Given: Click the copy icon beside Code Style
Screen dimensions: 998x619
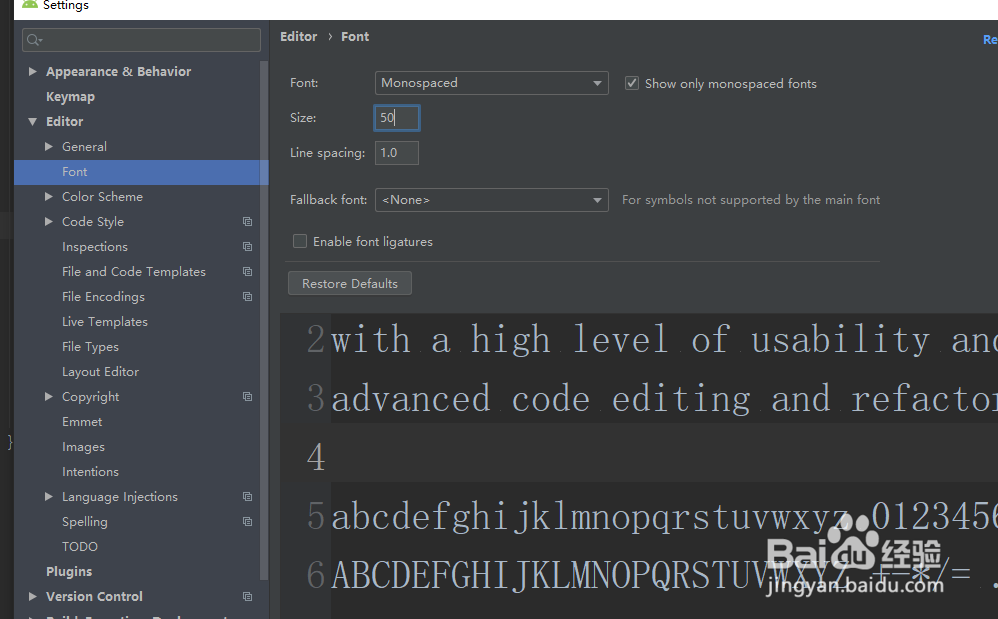Looking at the screenshot, I should [x=248, y=221].
